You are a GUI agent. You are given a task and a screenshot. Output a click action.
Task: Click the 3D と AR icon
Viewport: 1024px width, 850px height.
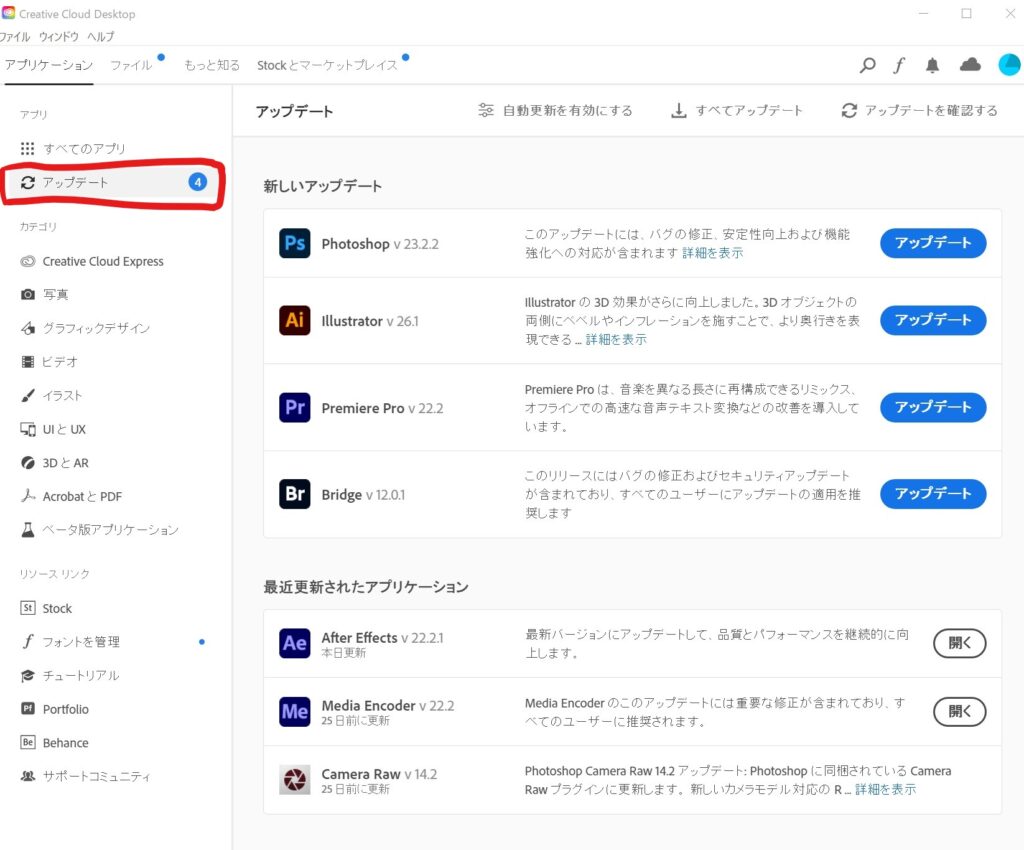point(27,463)
